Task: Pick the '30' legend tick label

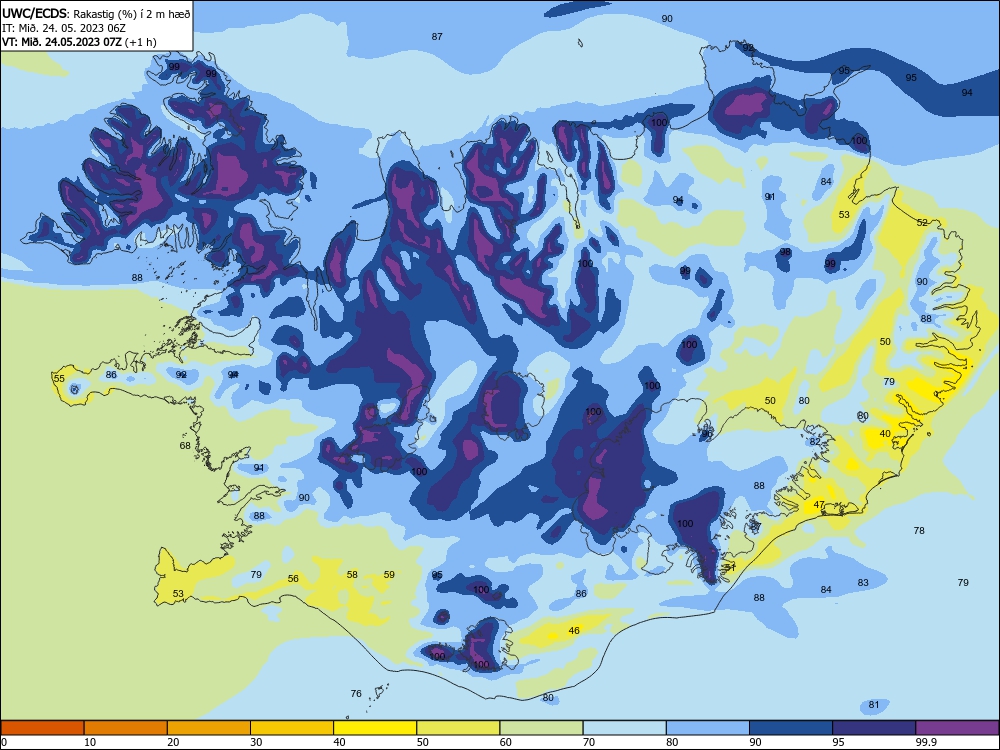Action: click(x=256, y=742)
